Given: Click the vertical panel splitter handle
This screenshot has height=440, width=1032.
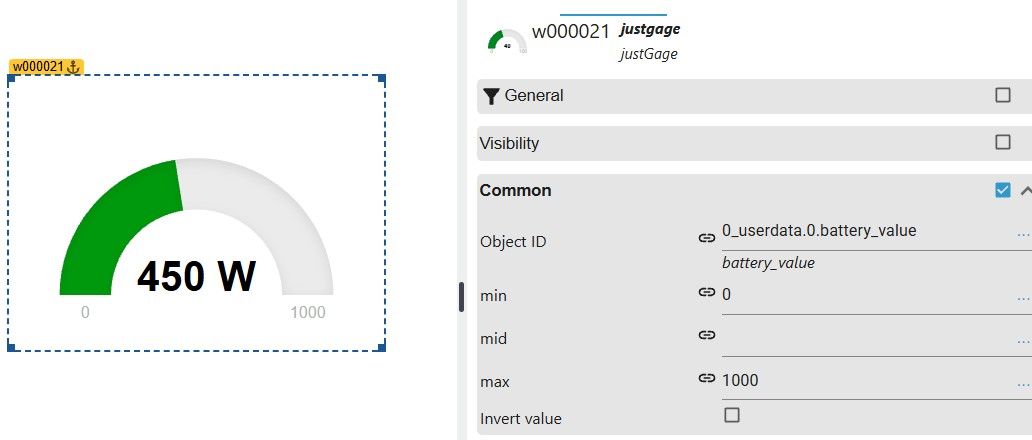Looking at the screenshot, I should pos(461,297).
